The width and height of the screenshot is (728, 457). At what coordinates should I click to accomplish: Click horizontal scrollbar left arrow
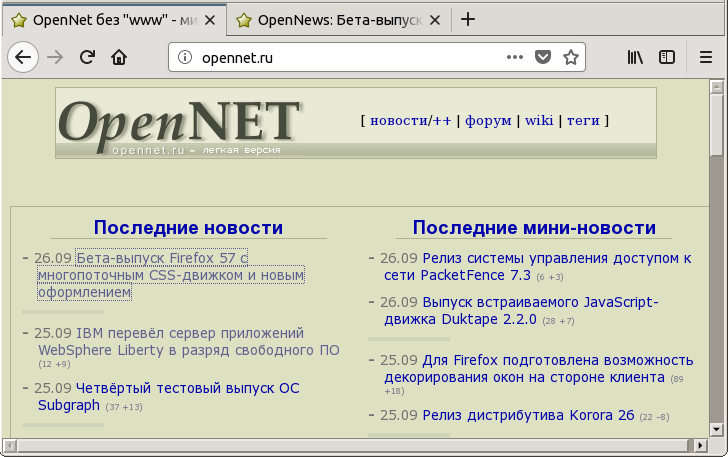(10, 446)
